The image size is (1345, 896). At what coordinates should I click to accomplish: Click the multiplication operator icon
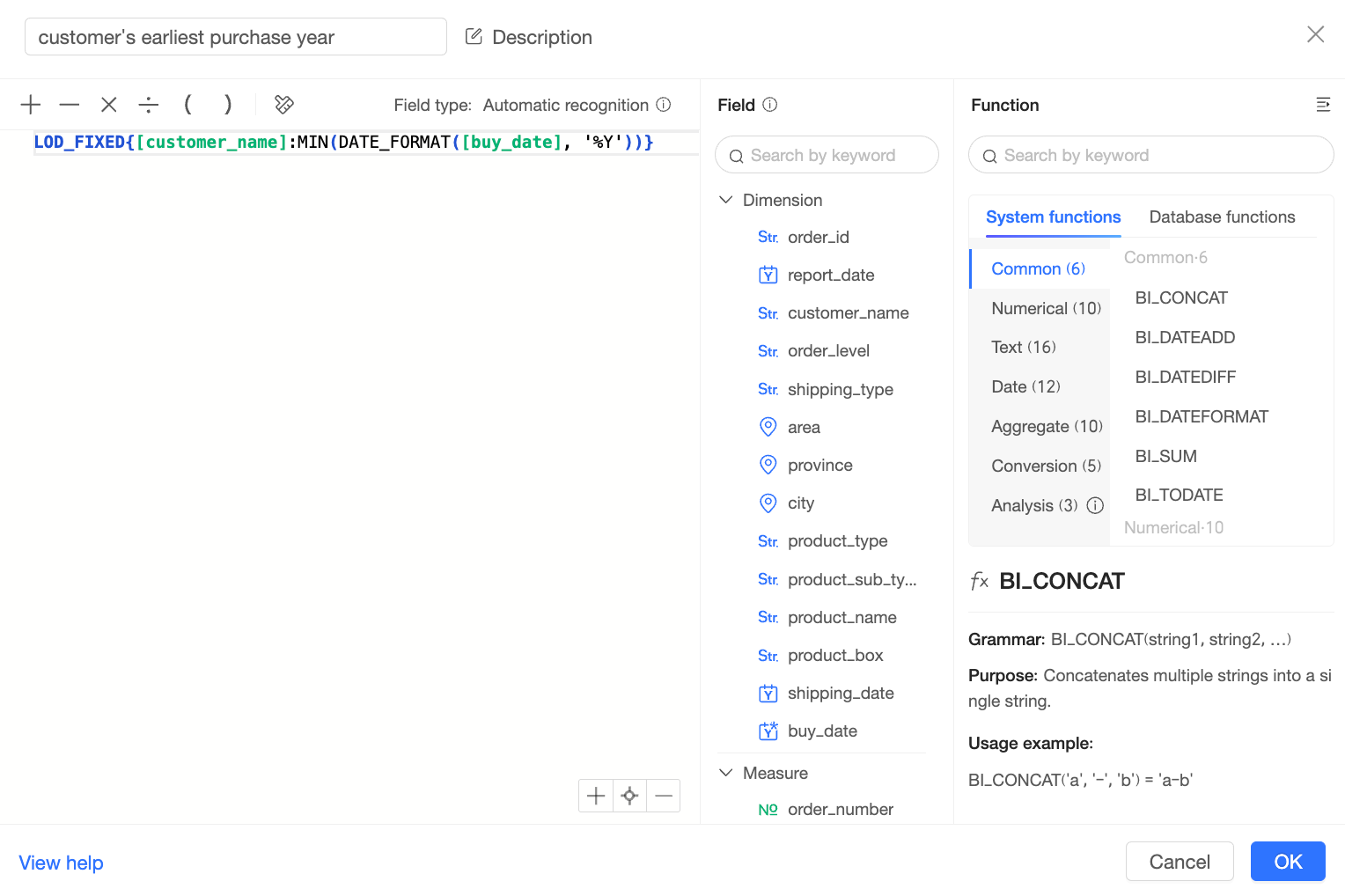(109, 105)
